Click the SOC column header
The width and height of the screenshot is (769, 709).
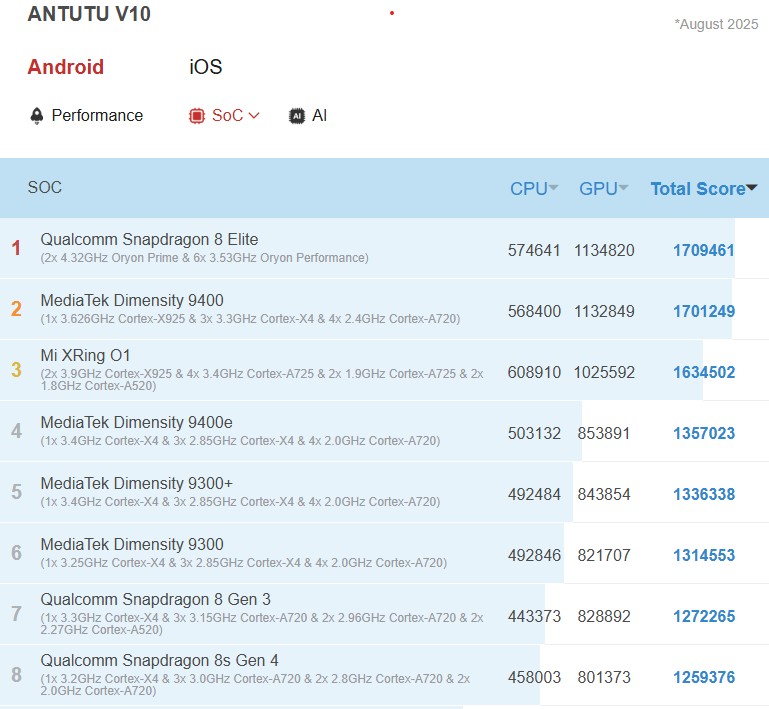click(45, 187)
